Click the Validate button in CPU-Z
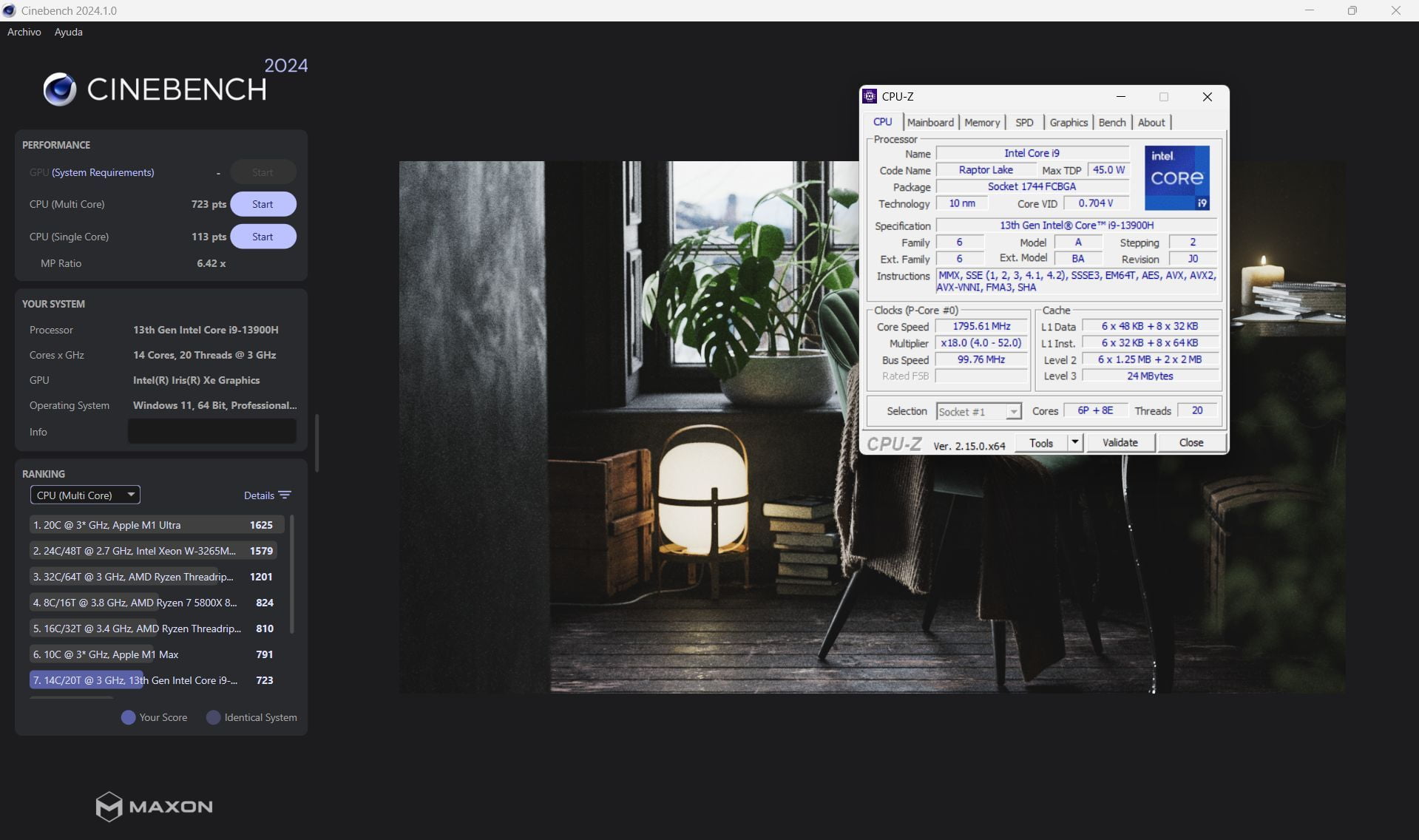 point(1120,443)
